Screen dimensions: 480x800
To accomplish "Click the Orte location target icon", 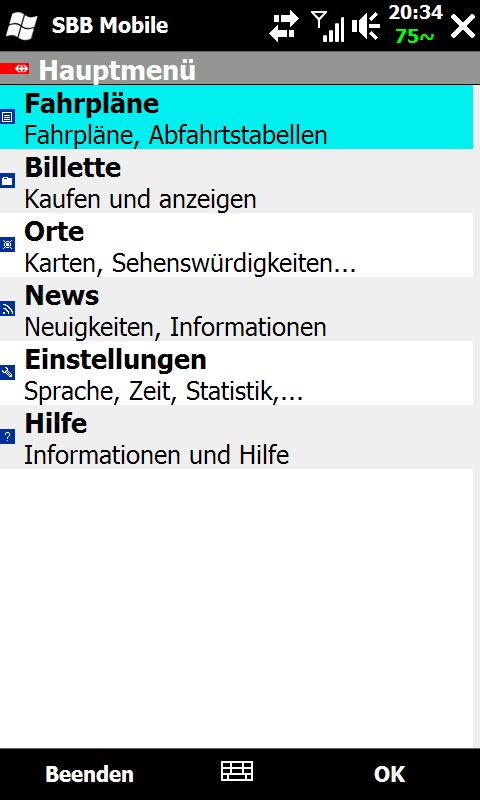I will pyautogui.click(x=7, y=245).
